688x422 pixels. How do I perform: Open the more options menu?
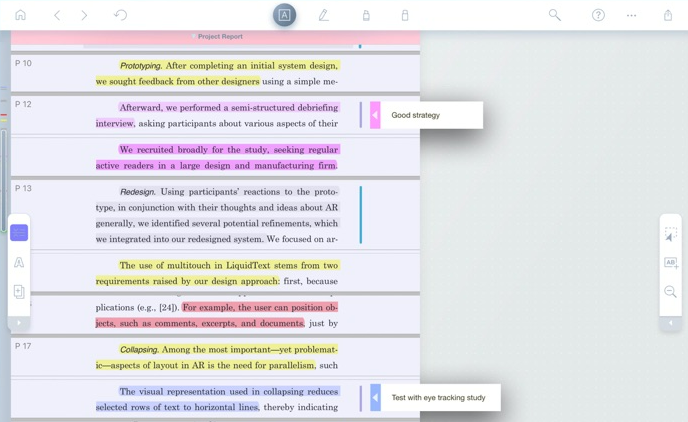tap(631, 15)
